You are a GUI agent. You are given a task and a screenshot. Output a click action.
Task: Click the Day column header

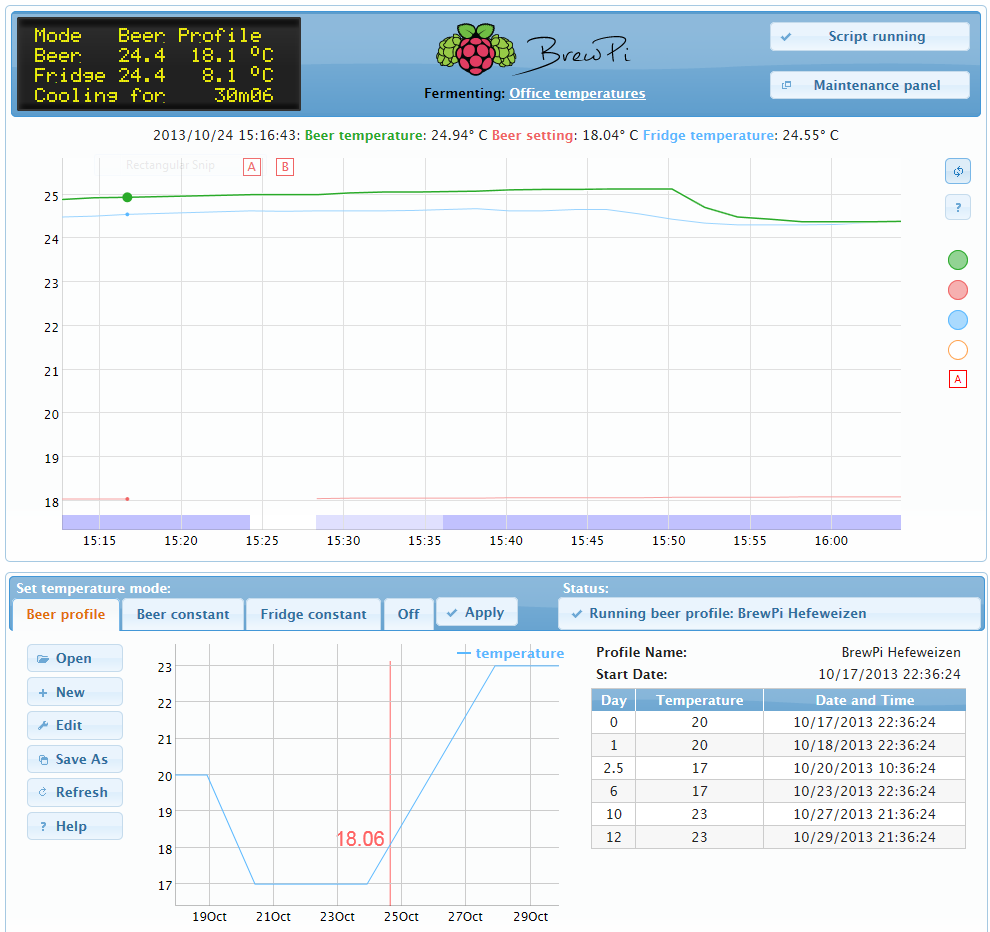click(x=613, y=700)
